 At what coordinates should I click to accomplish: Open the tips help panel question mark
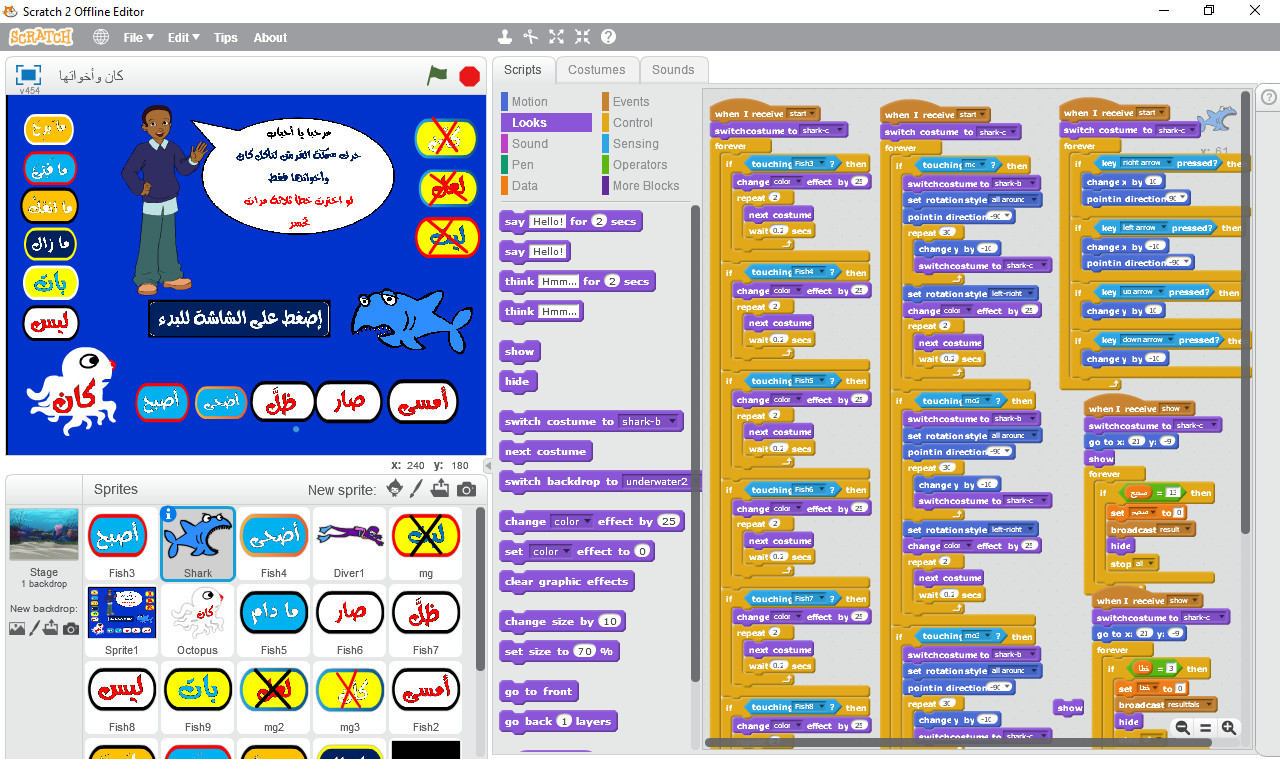click(1269, 97)
